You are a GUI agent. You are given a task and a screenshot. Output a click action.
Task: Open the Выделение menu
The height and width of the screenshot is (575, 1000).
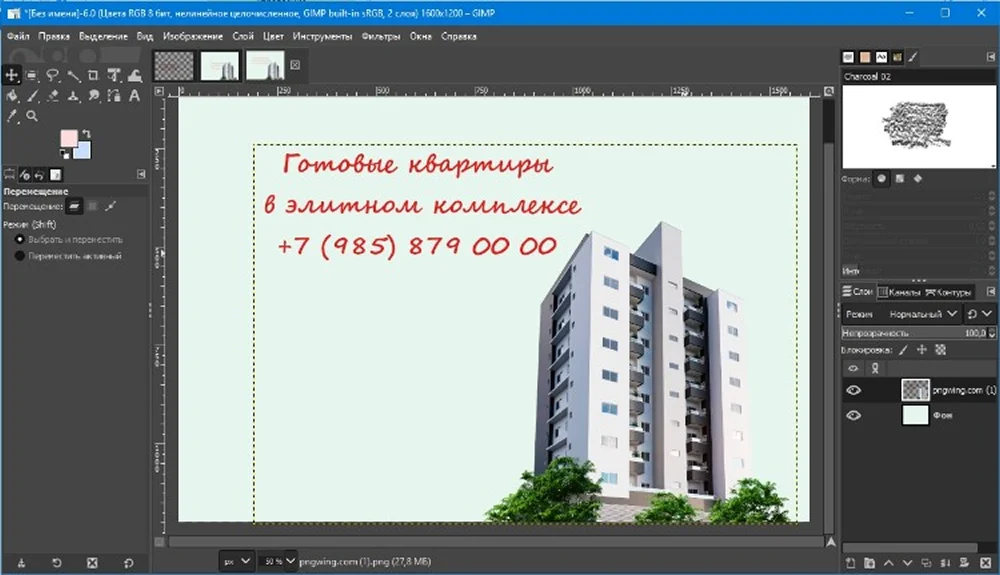click(103, 36)
